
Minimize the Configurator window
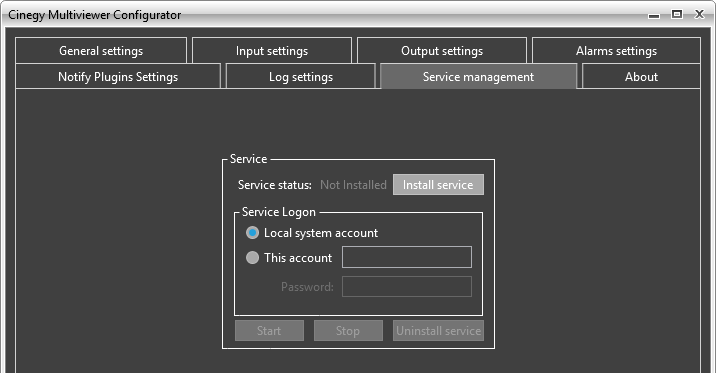coord(654,15)
